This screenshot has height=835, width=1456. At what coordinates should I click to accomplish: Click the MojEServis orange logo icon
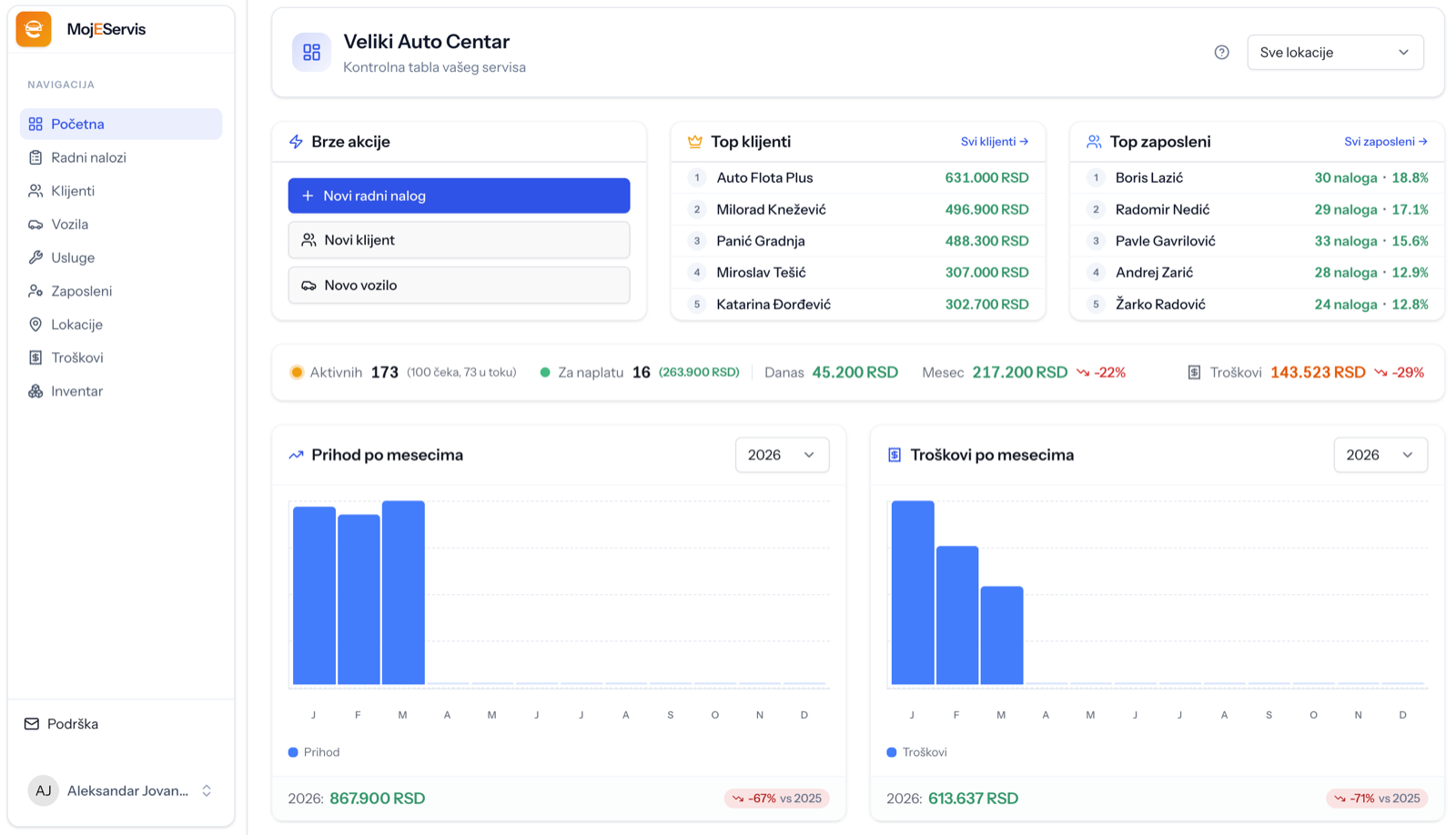pyautogui.click(x=34, y=29)
